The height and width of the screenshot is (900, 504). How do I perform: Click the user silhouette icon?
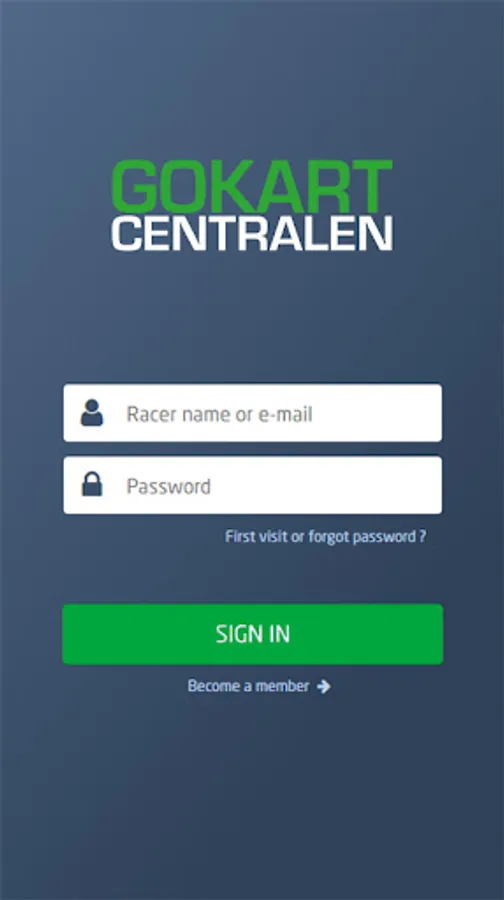(x=92, y=413)
